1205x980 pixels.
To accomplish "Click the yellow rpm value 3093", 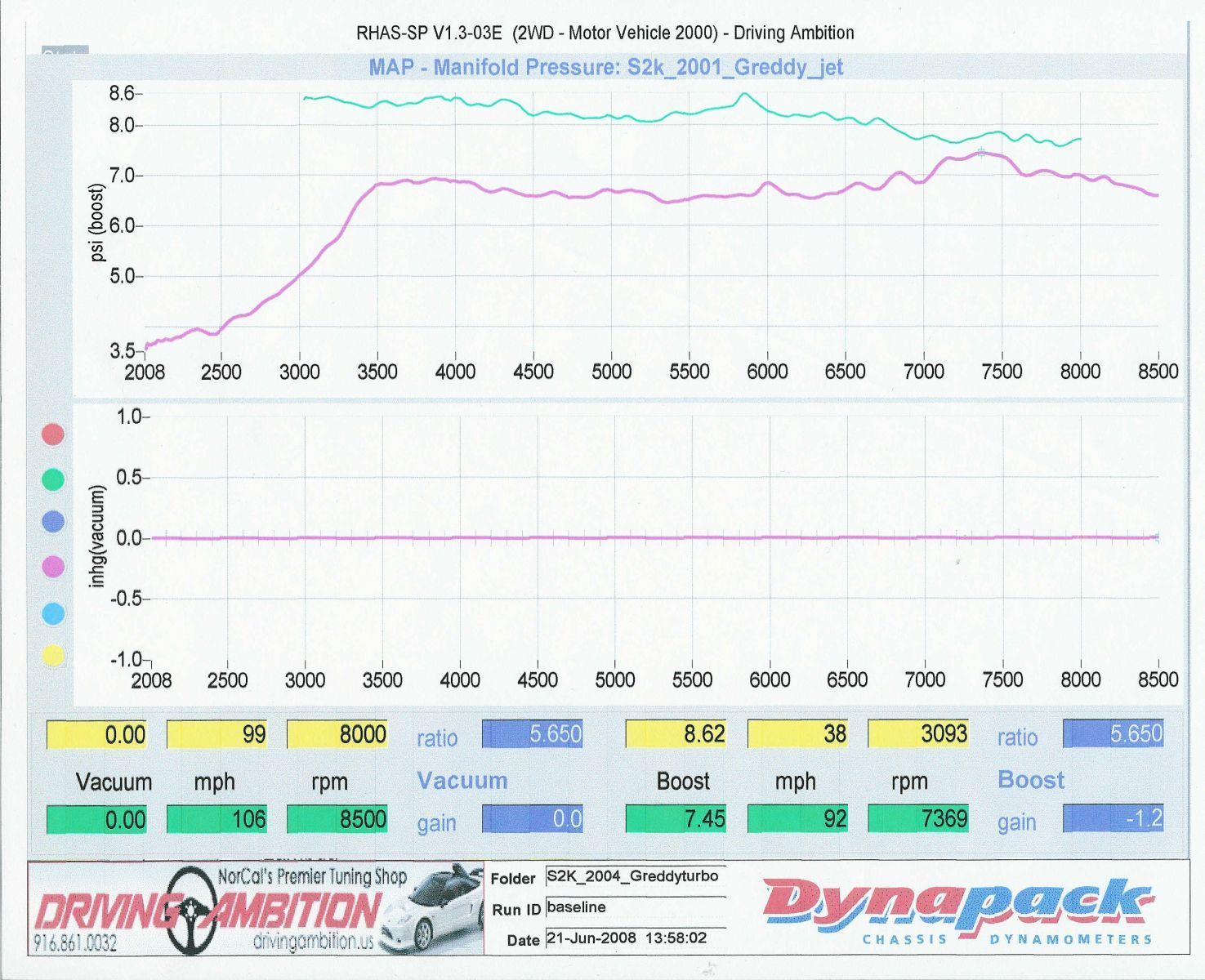I will pos(918,734).
